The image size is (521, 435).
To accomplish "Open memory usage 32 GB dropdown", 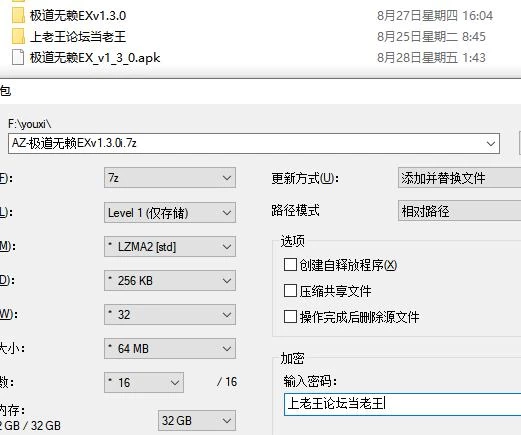I will (x=197, y=420).
